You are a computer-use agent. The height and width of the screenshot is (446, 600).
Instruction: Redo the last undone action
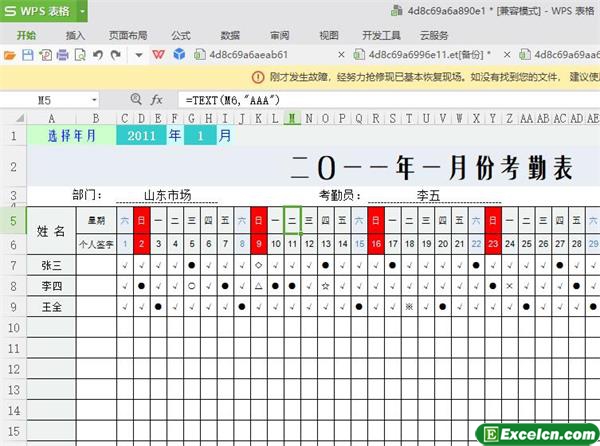[114, 55]
